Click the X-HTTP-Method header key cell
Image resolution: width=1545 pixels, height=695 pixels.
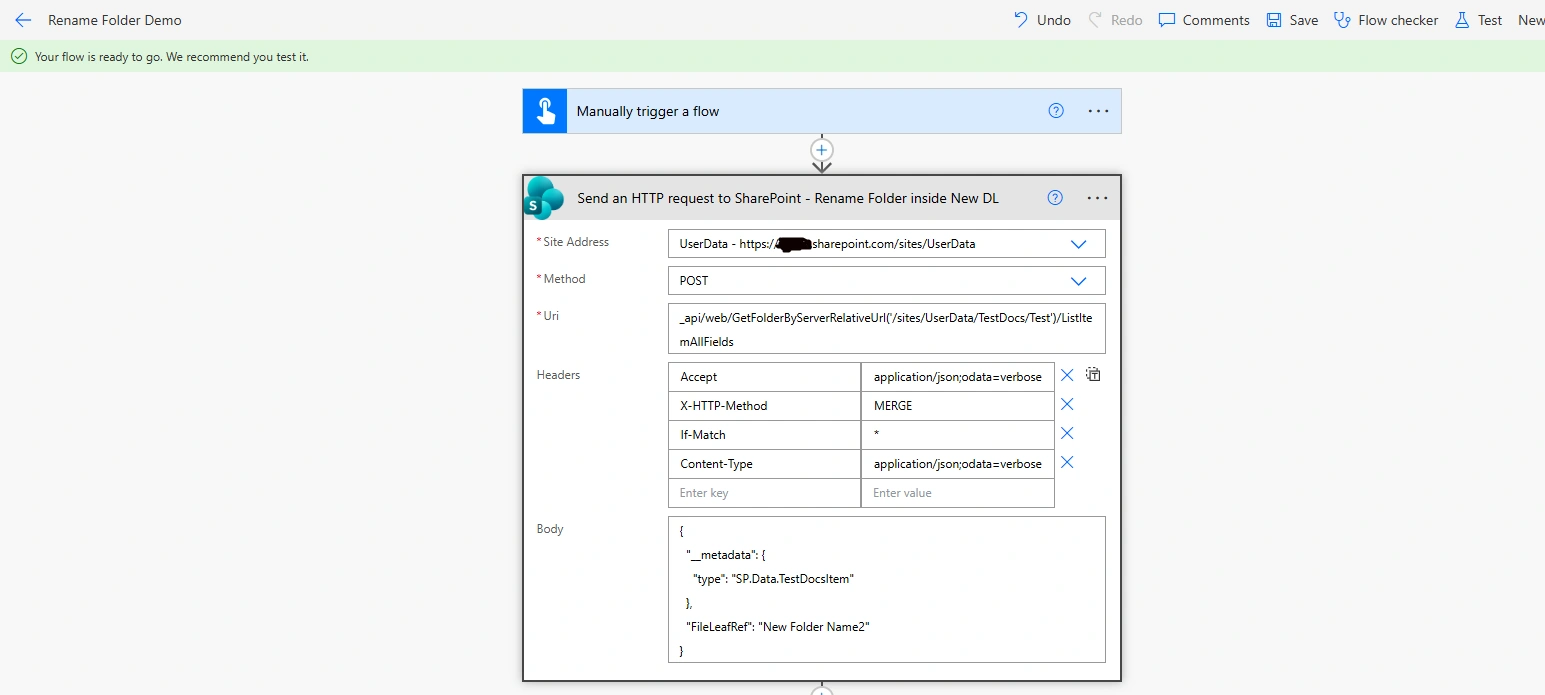click(764, 406)
